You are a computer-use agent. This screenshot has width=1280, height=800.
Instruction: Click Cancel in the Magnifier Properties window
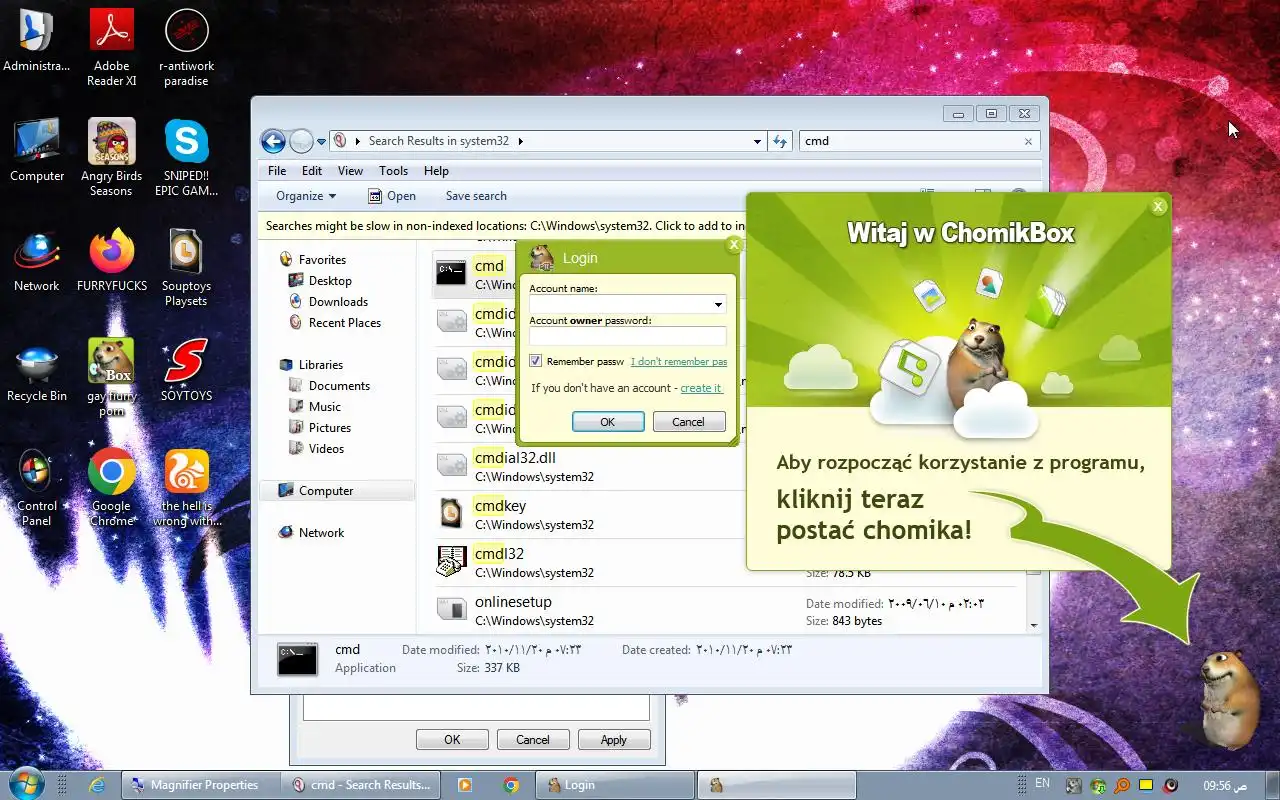533,740
